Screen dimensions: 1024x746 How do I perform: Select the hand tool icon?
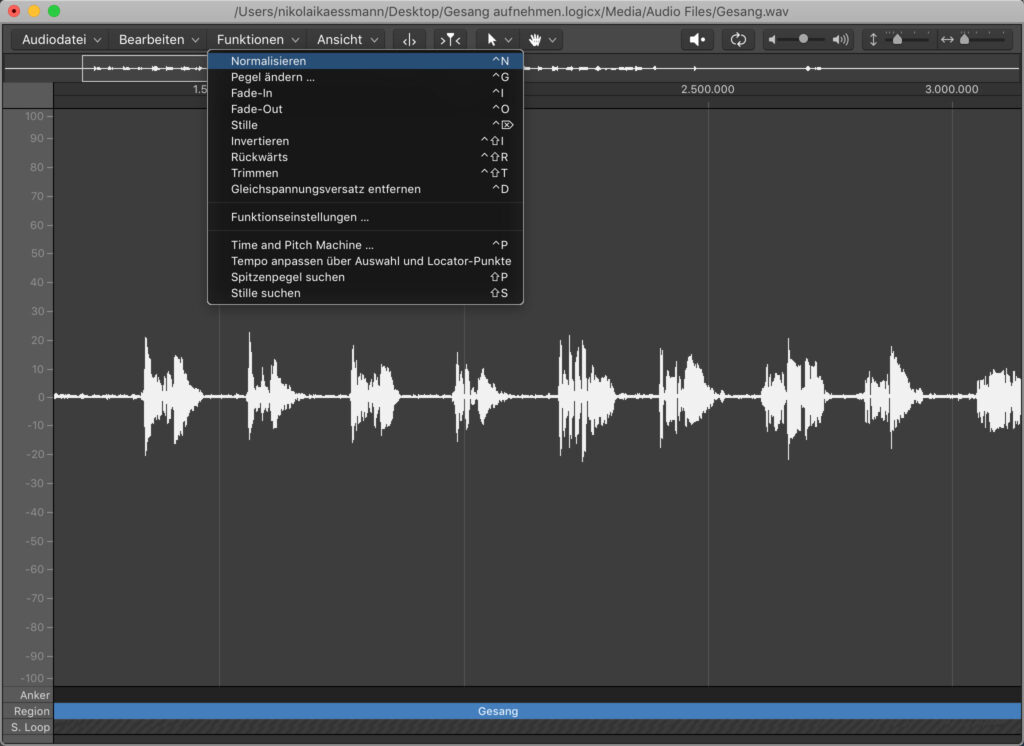click(535, 40)
